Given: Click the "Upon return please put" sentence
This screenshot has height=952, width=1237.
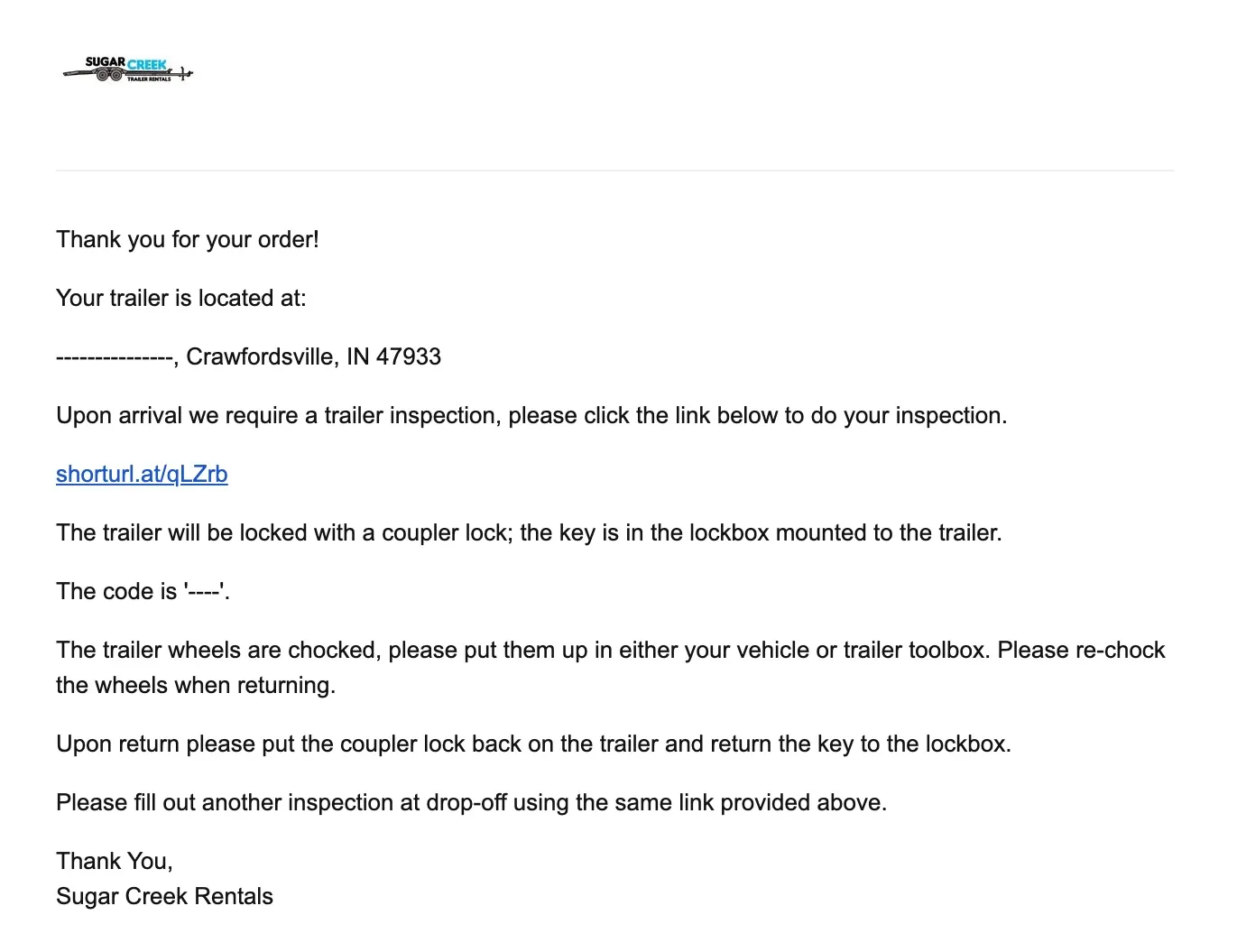Looking at the screenshot, I should click(533, 744).
